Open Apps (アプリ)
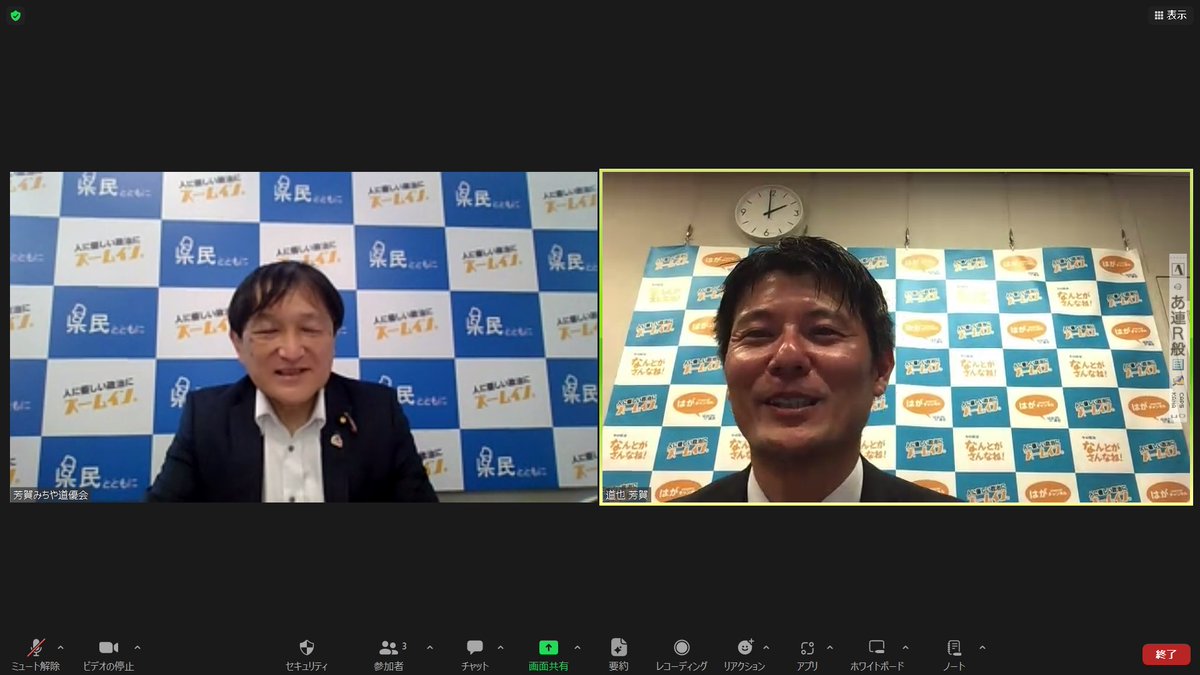 click(x=808, y=655)
